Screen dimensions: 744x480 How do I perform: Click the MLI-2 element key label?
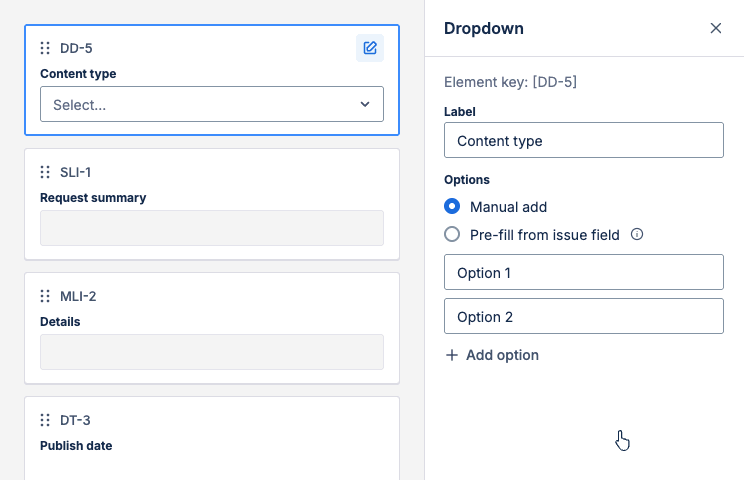(78, 296)
